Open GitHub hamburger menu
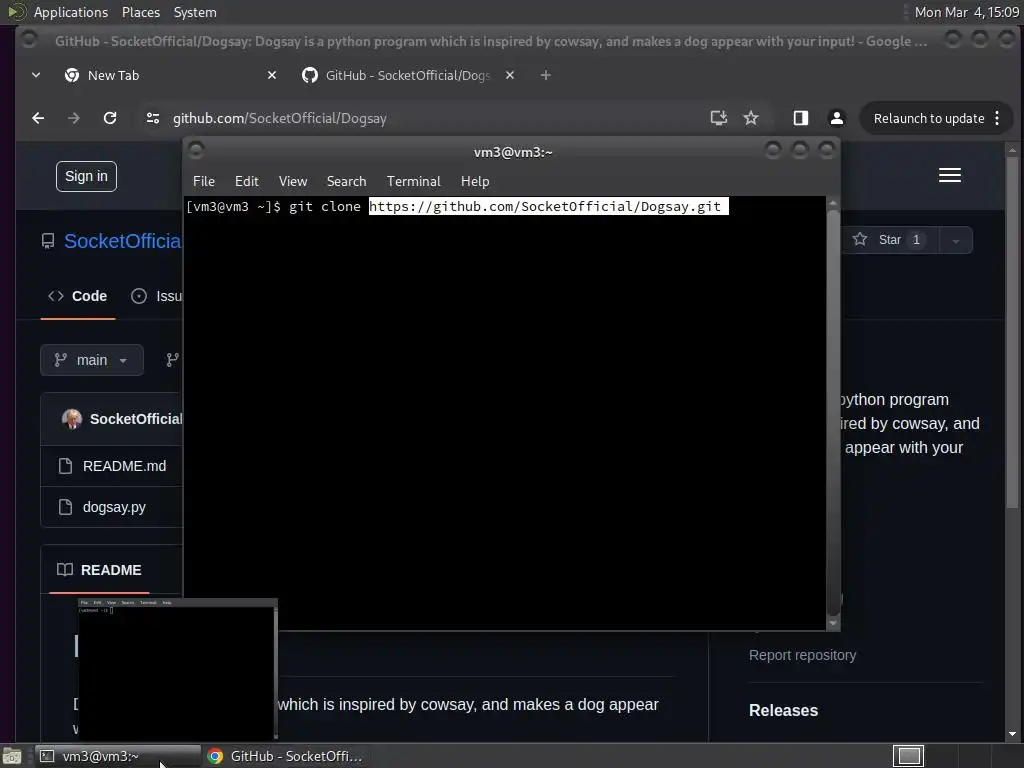 point(950,175)
